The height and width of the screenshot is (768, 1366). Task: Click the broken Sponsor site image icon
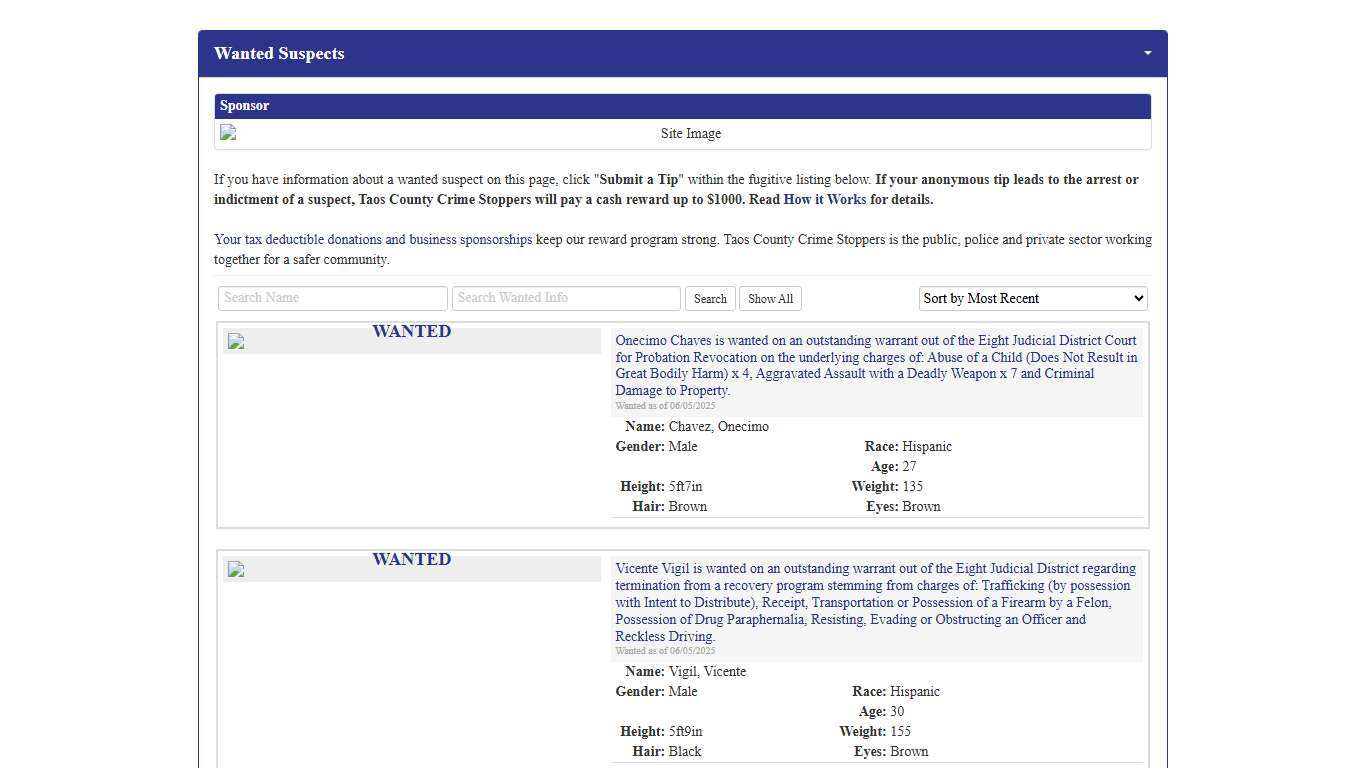[x=229, y=133]
